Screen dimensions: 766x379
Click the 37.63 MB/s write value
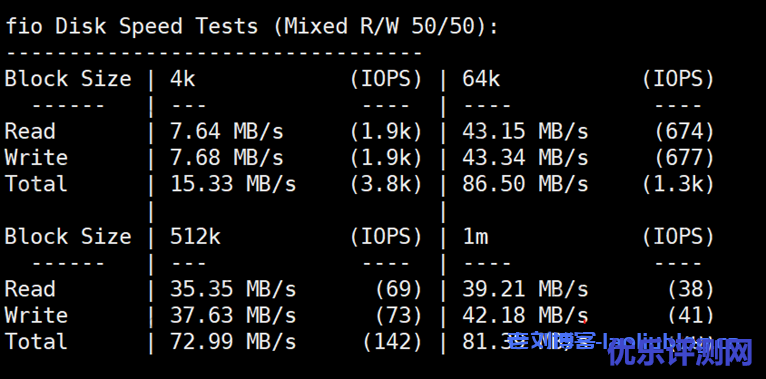point(233,316)
